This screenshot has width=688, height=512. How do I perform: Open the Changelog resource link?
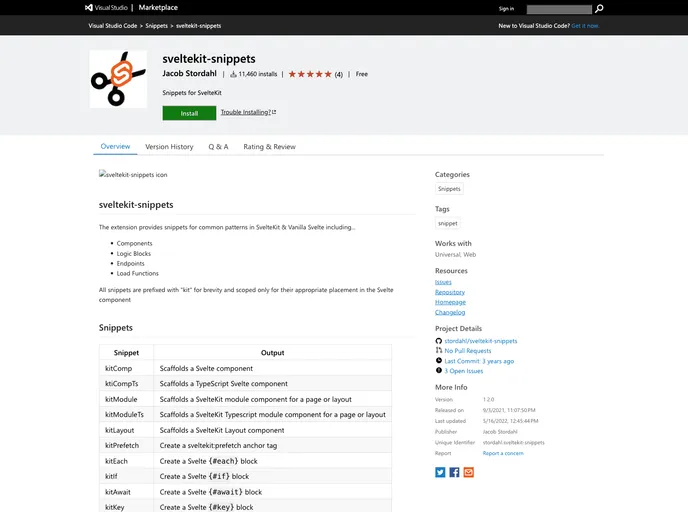click(450, 312)
